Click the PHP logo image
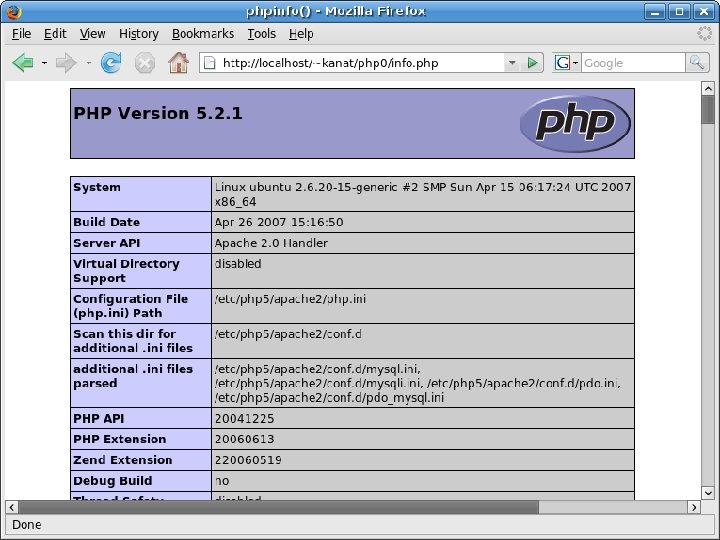The width and height of the screenshot is (720, 540). [575, 123]
